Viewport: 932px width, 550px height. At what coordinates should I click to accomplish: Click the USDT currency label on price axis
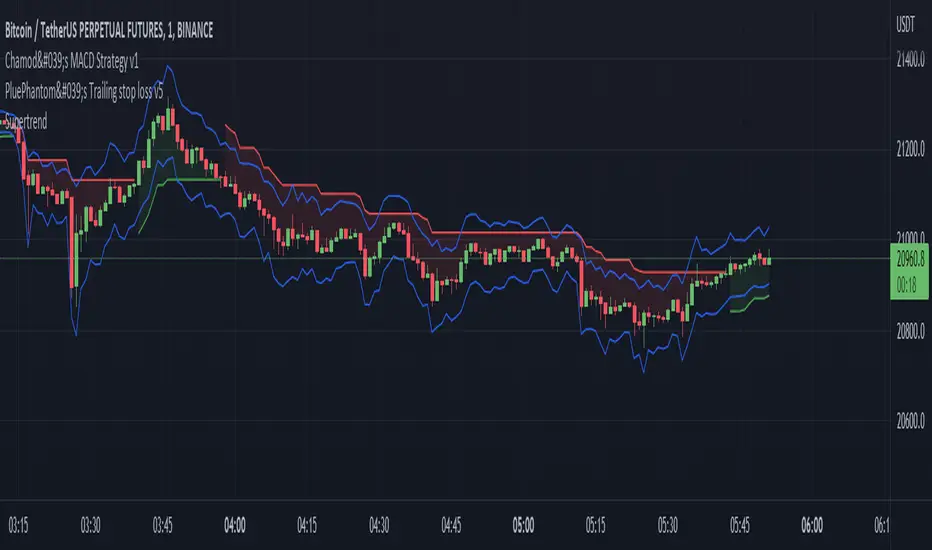click(x=905, y=24)
